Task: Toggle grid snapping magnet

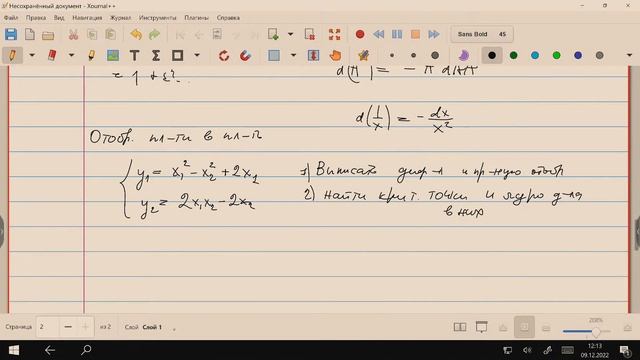Action: (x=245, y=56)
